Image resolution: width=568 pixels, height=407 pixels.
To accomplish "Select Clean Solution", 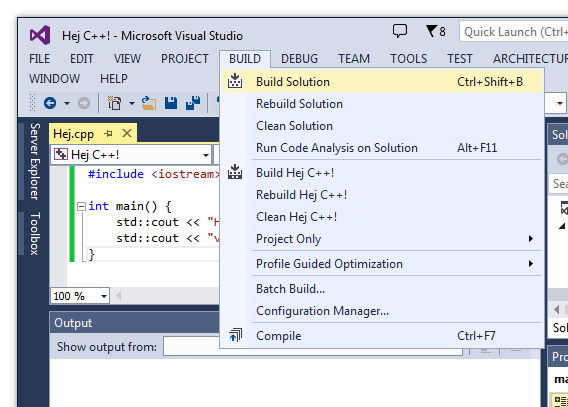I will [x=382, y=126].
